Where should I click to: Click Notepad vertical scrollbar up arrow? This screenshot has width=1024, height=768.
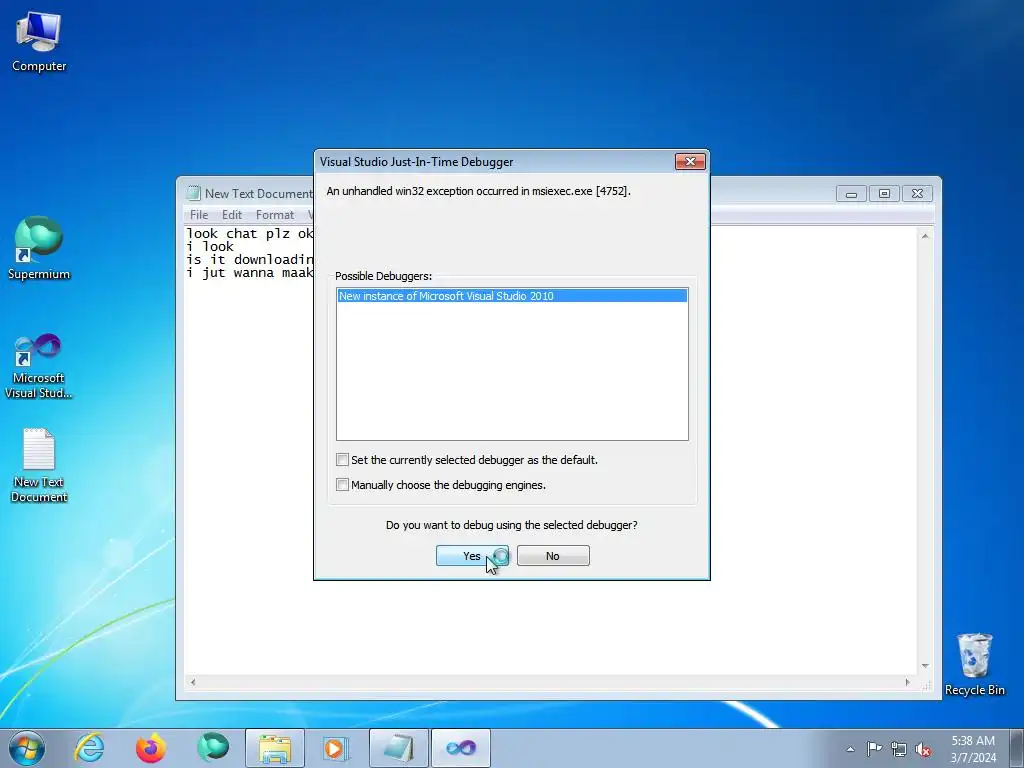[925, 236]
